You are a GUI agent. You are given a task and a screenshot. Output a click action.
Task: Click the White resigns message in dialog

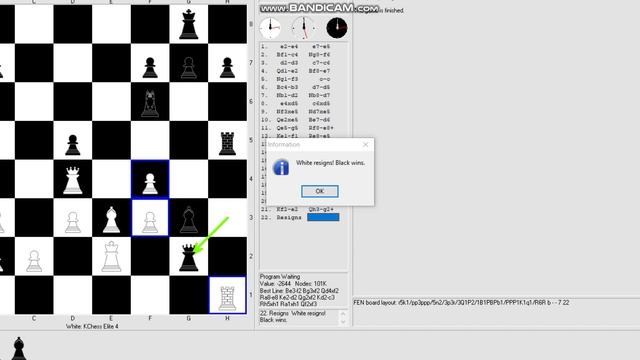331,163
